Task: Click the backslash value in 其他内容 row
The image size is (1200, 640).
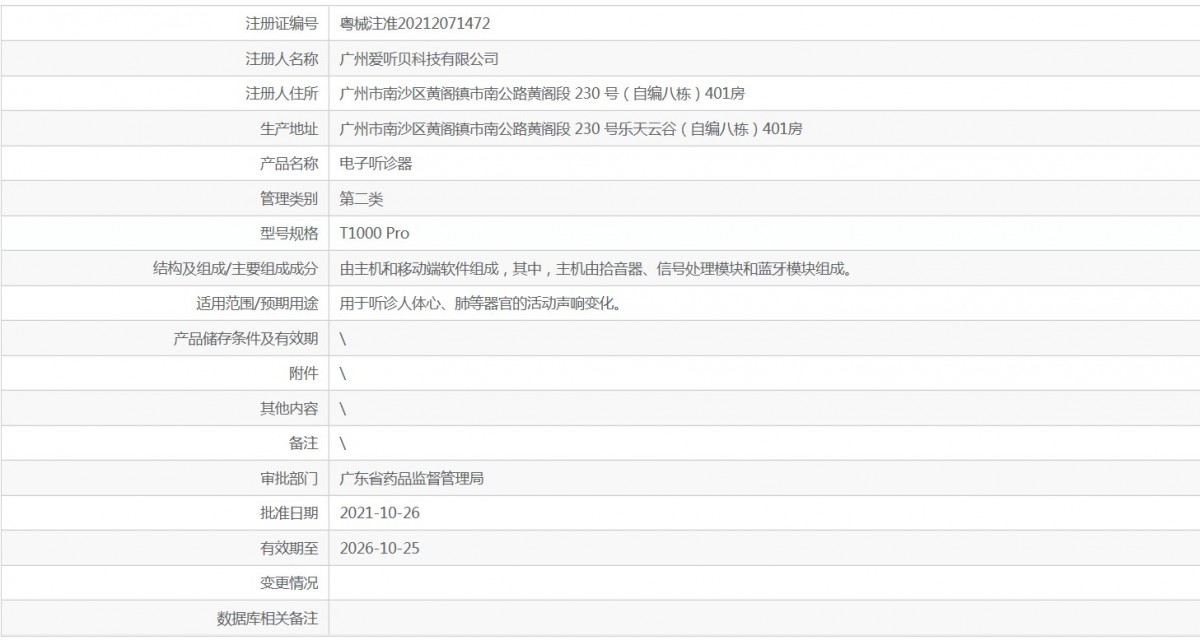Action: pyautogui.click(x=343, y=408)
